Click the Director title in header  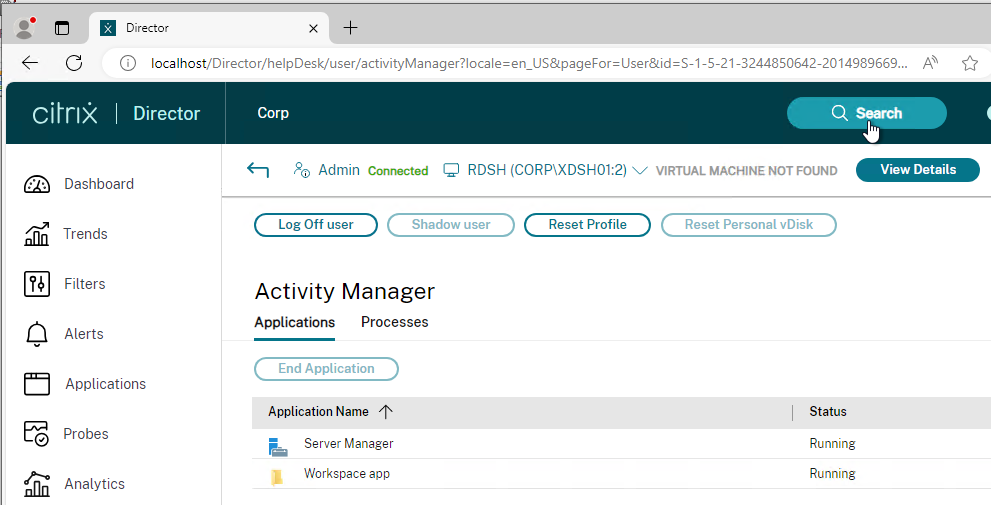point(166,114)
